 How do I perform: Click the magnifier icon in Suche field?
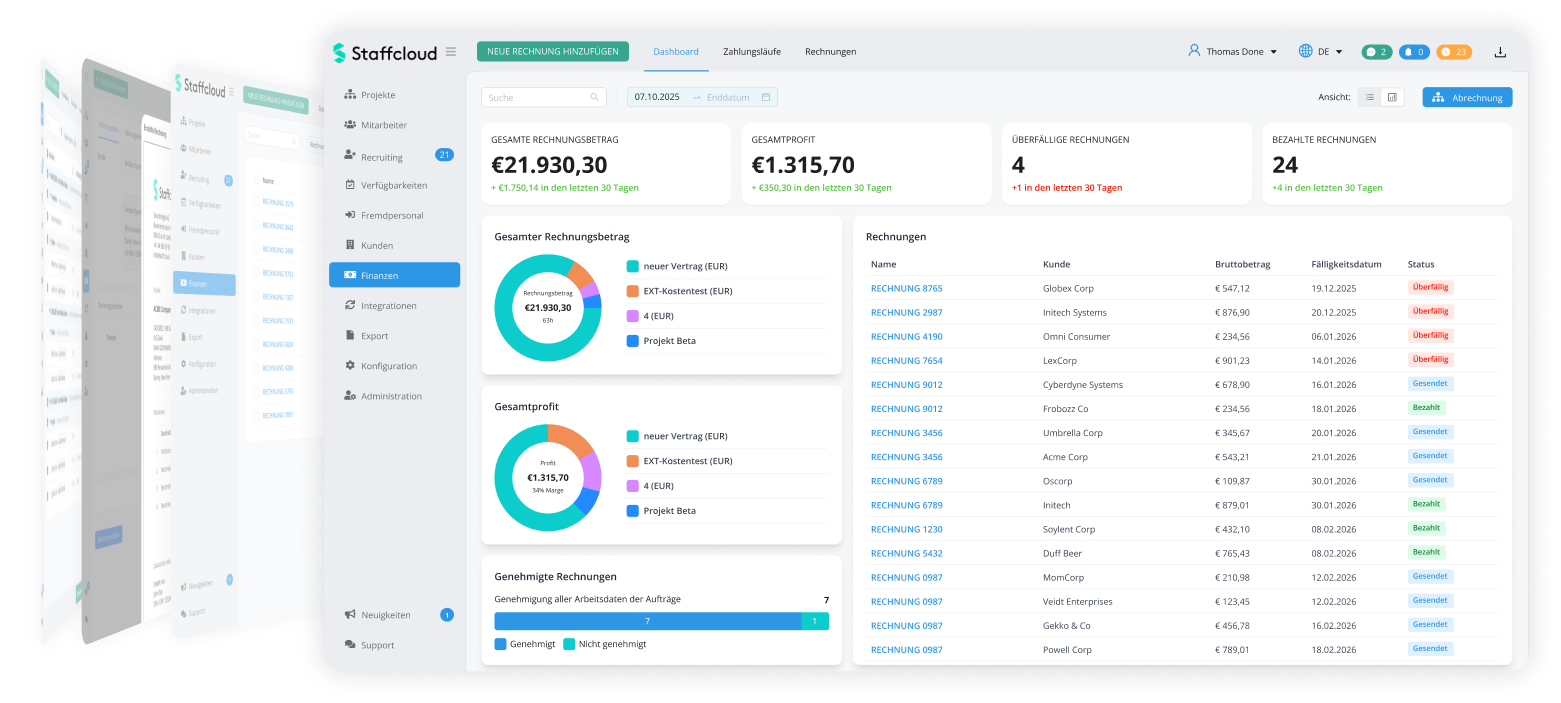[594, 97]
